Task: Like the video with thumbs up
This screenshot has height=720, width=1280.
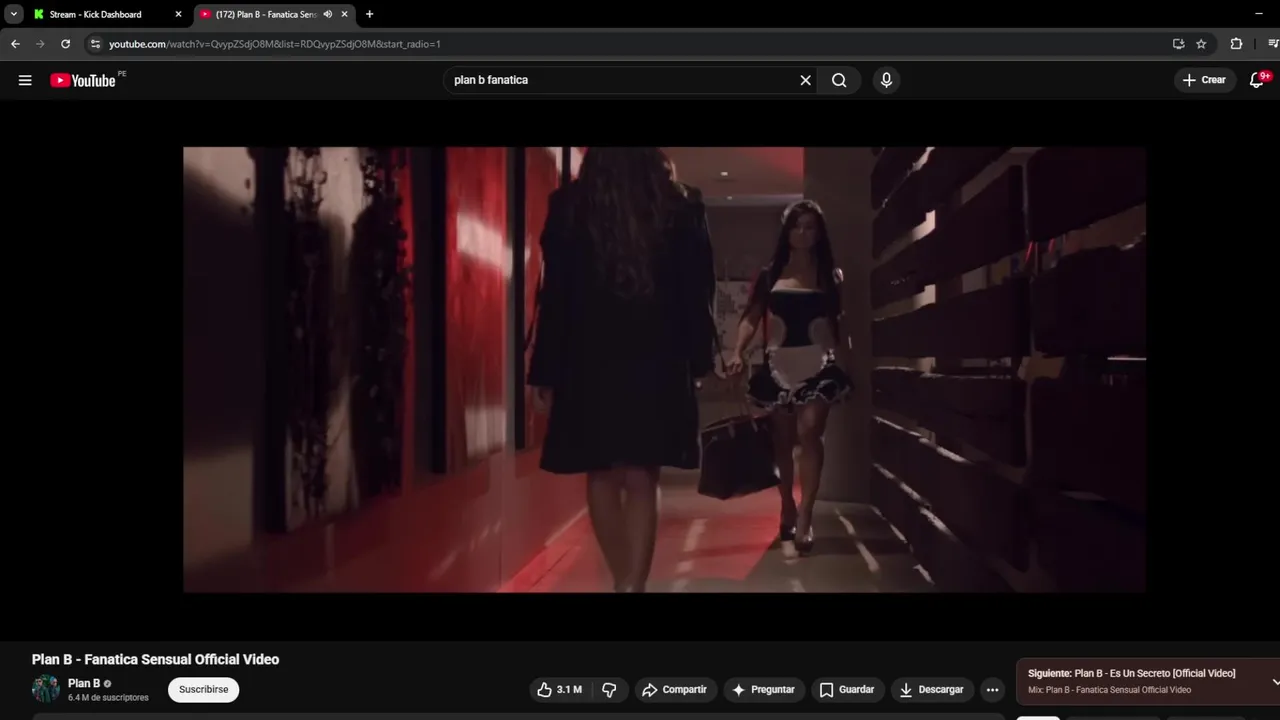Action: coord(560,690)
